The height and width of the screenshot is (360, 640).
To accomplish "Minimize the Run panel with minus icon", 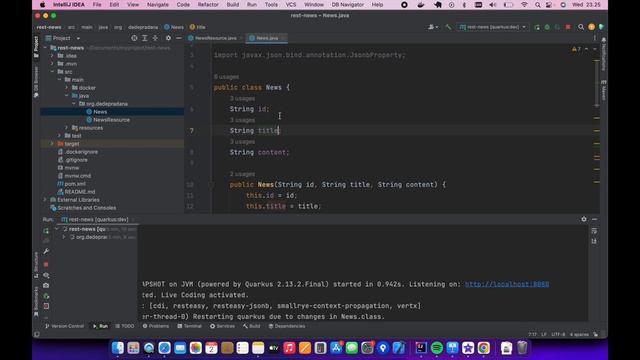I will (x=594, y=219).
